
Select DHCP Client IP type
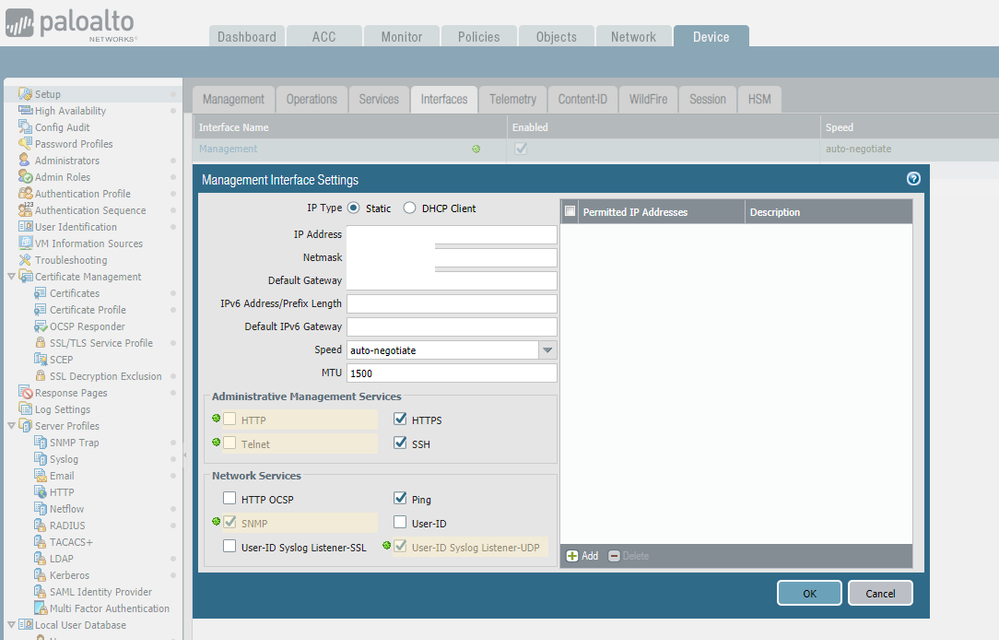coord(410,209)
